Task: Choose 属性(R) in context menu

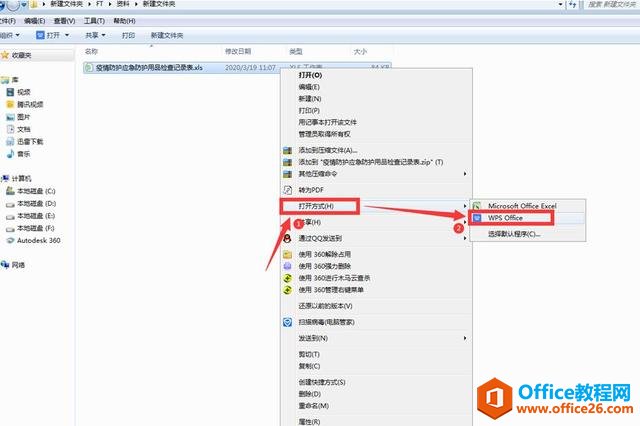Action: pyautogui.click(x=309, y=422)
